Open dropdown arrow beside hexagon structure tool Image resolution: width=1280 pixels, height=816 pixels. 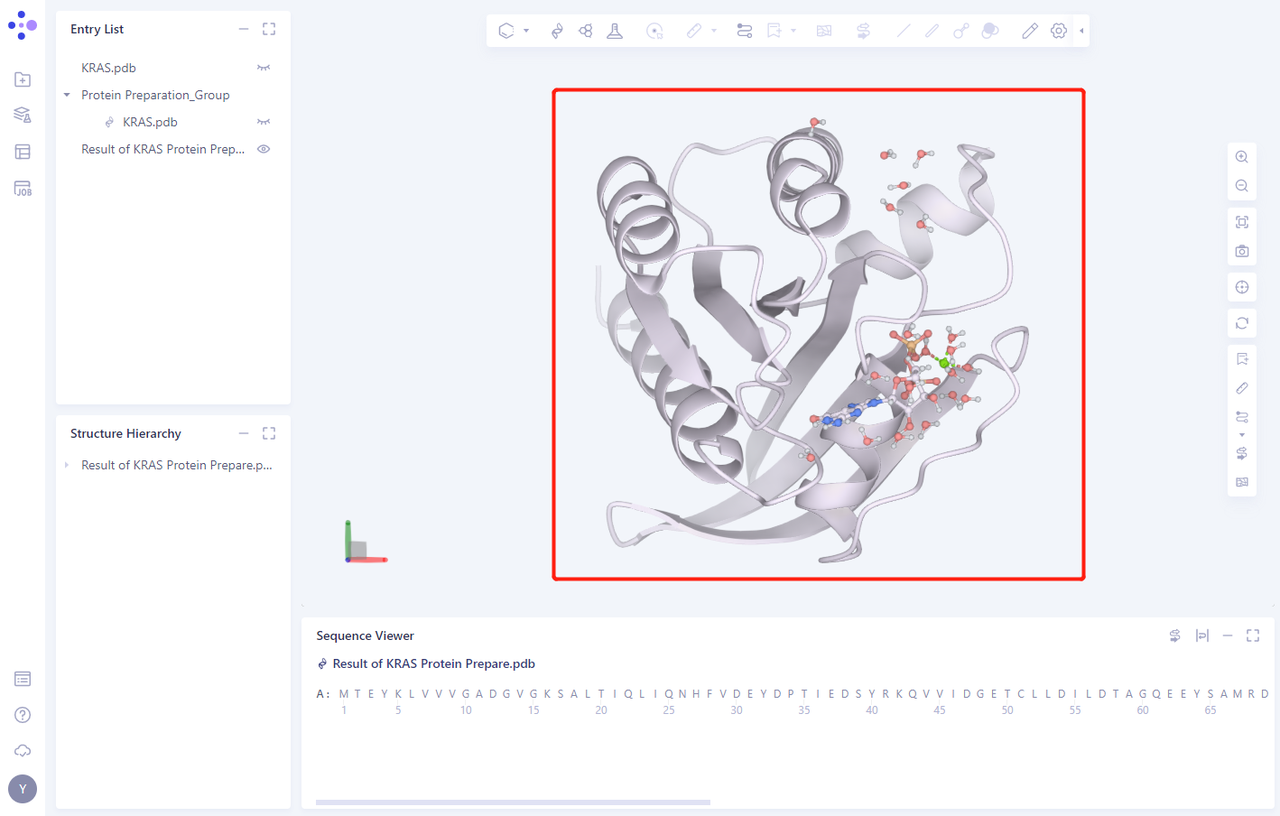(x=527, y=31)
